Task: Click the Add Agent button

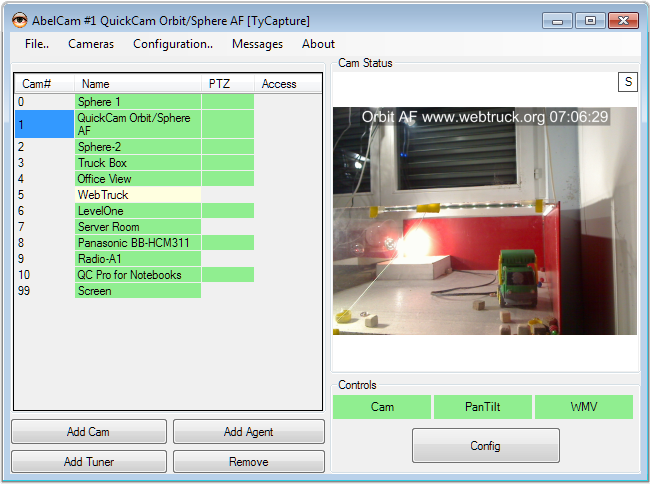Action: pyautogui.click(x=248, y=432)
